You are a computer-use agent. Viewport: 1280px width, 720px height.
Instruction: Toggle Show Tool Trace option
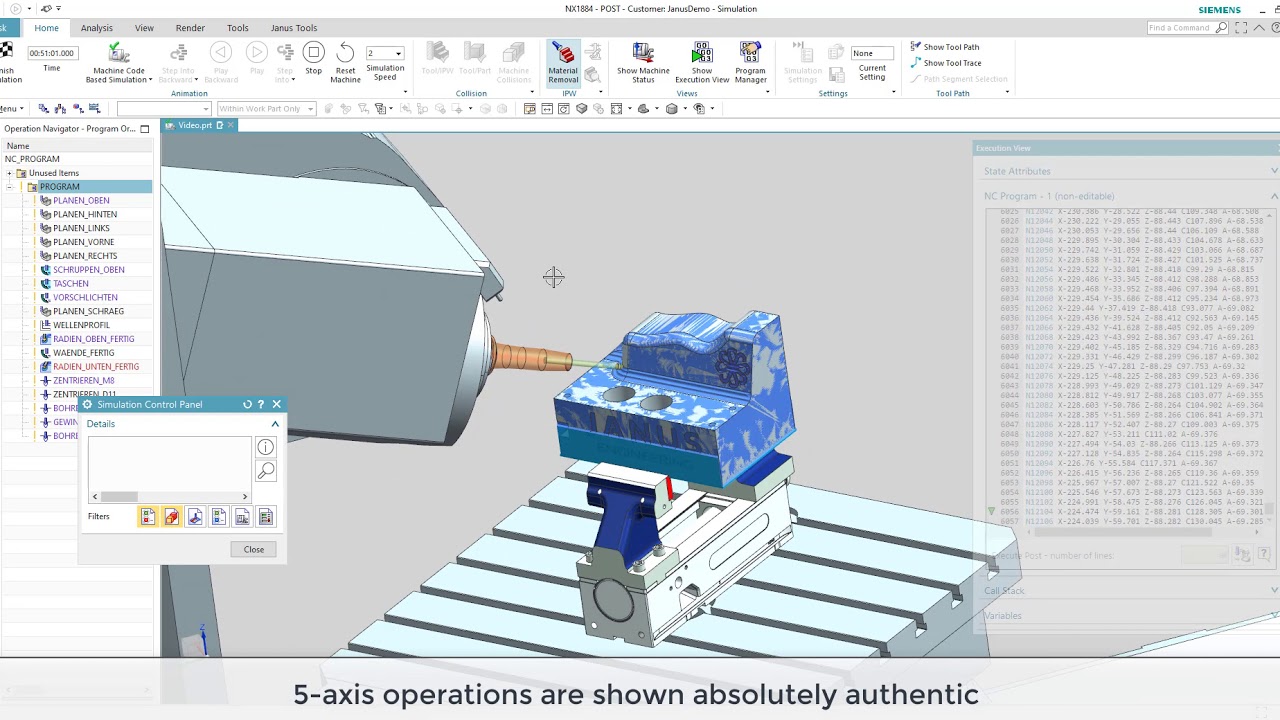(946, 63)
